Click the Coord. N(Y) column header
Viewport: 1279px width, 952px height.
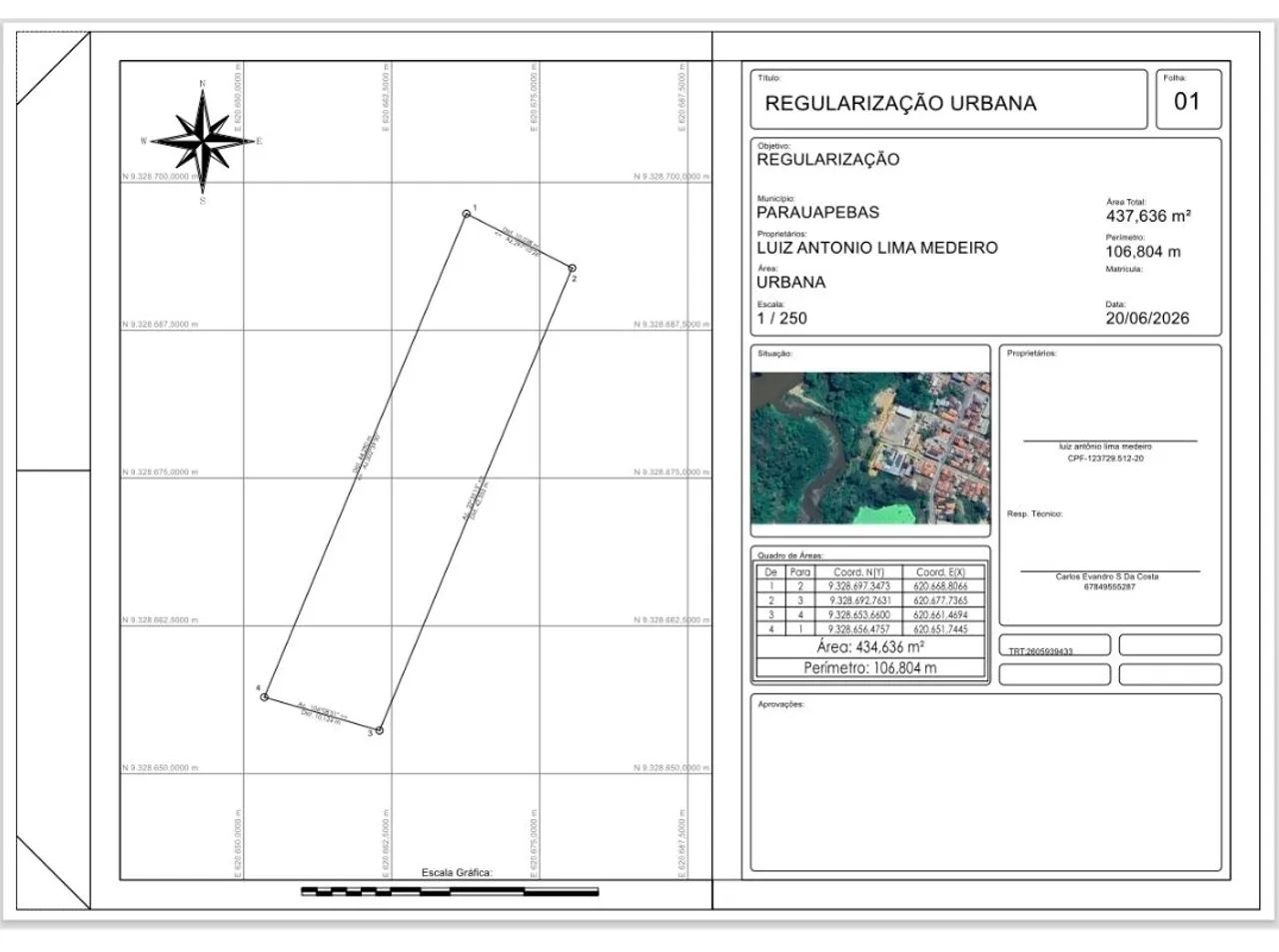[858, 572]
